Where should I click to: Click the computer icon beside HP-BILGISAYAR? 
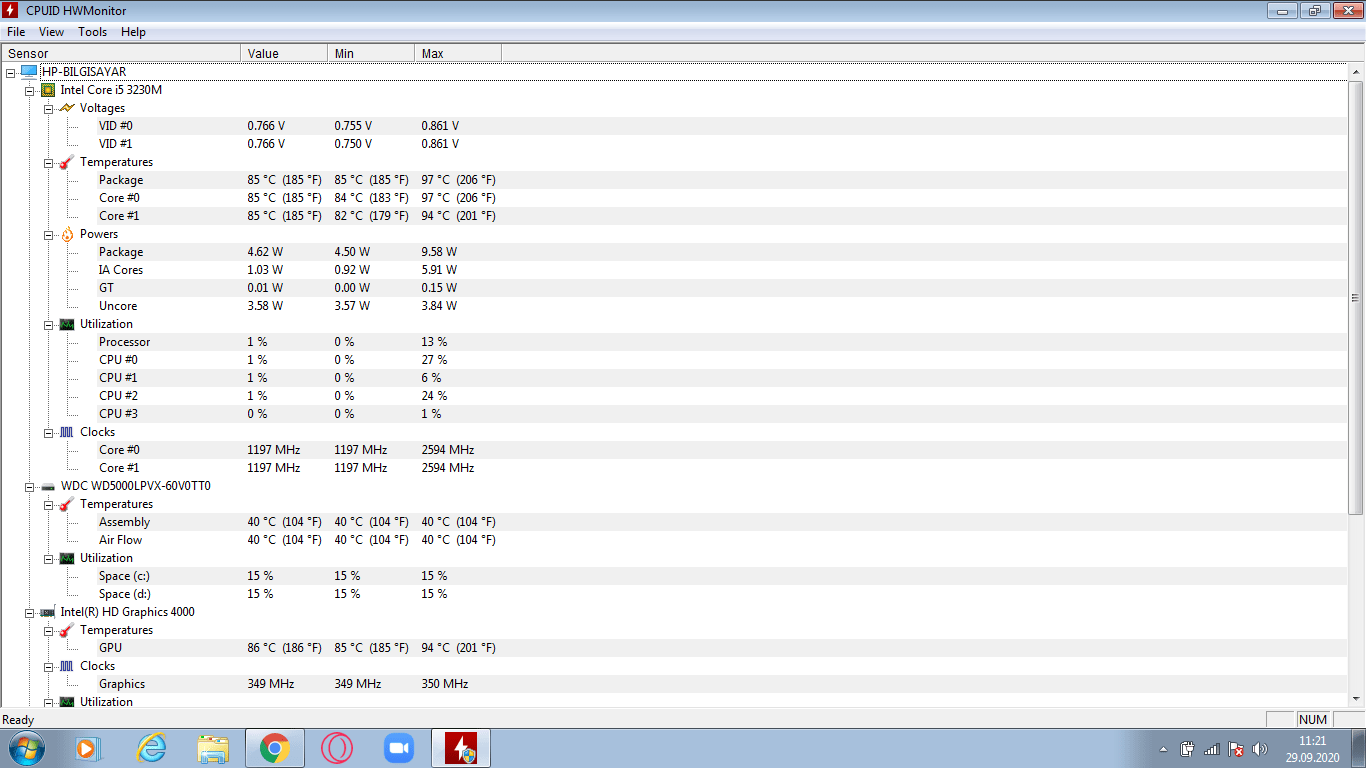pyautogui.click(x=29, y=72)
